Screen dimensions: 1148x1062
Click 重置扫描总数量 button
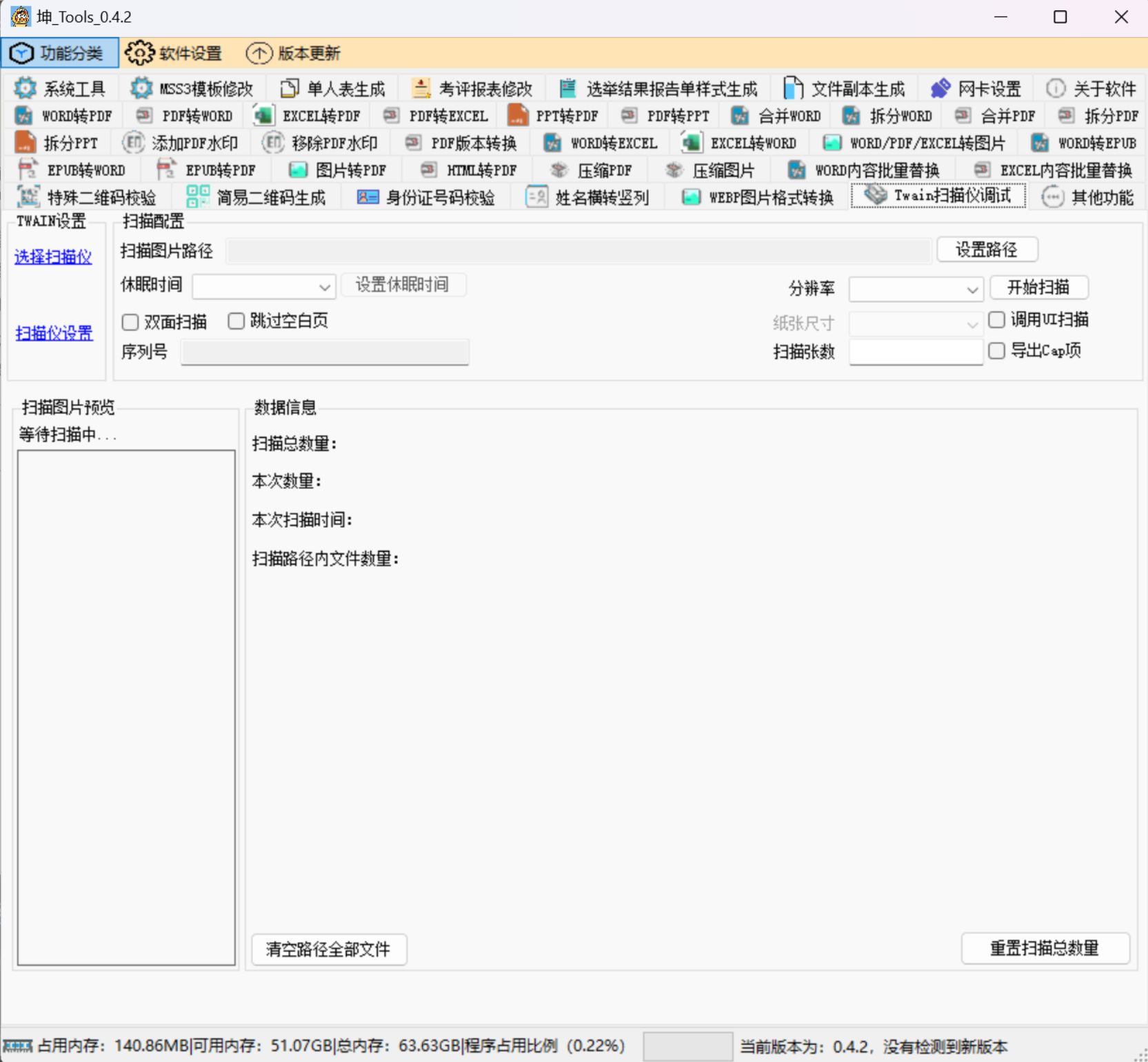[x=1045, y=949]
